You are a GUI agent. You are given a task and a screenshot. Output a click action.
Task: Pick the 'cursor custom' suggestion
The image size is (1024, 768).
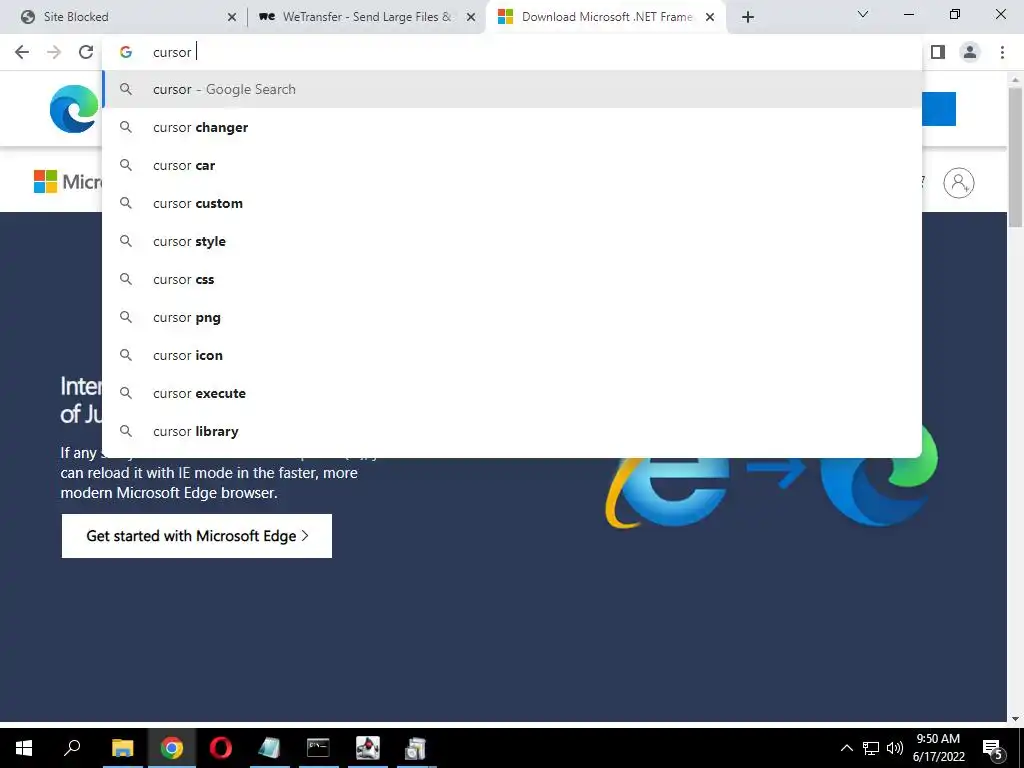(512, 203)
